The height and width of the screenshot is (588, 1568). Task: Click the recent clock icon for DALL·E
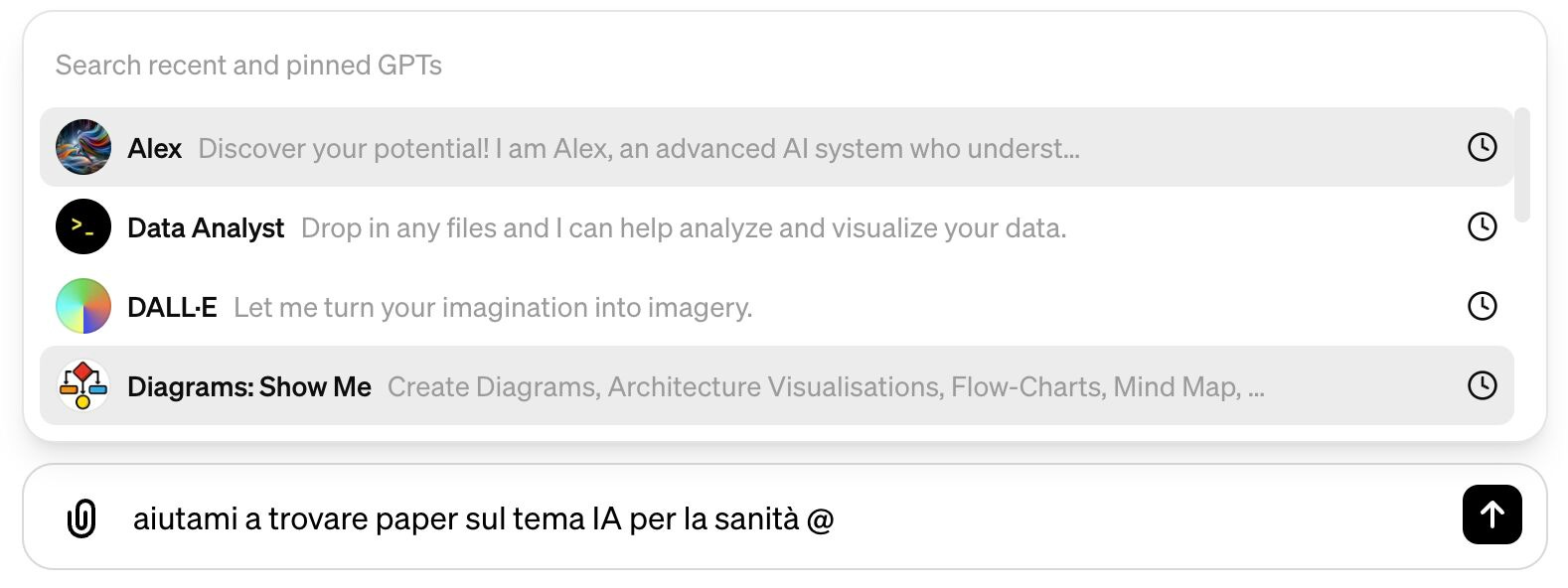pyautogui.click(x=1482, y=306)
